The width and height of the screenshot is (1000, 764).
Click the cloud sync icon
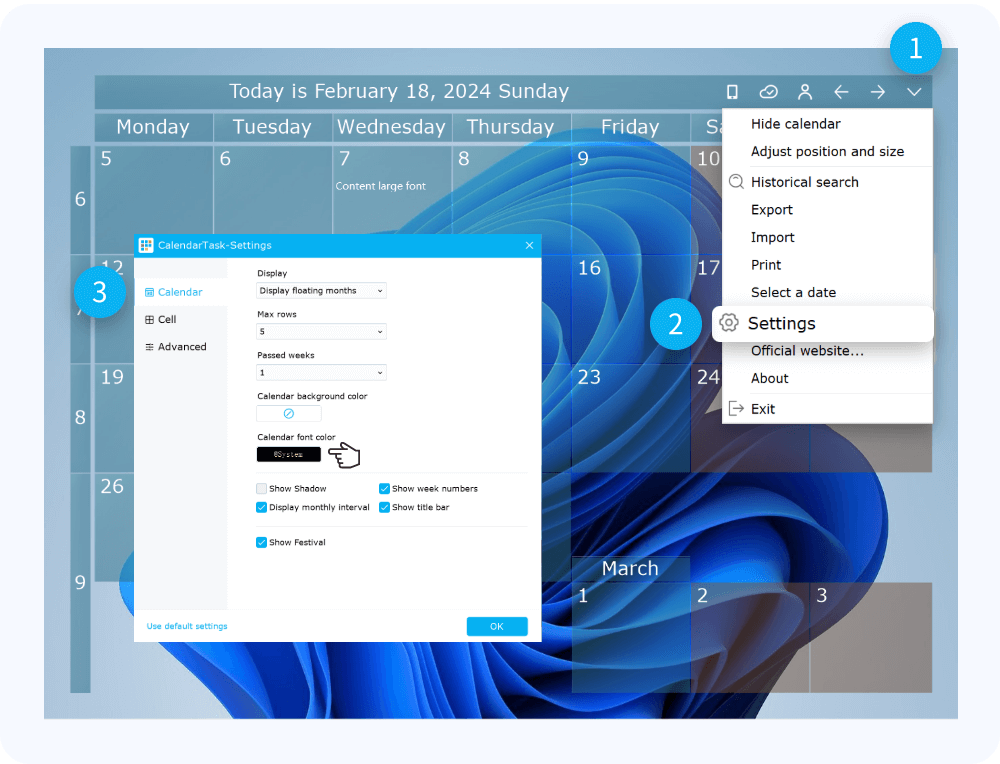pos(768,92)
